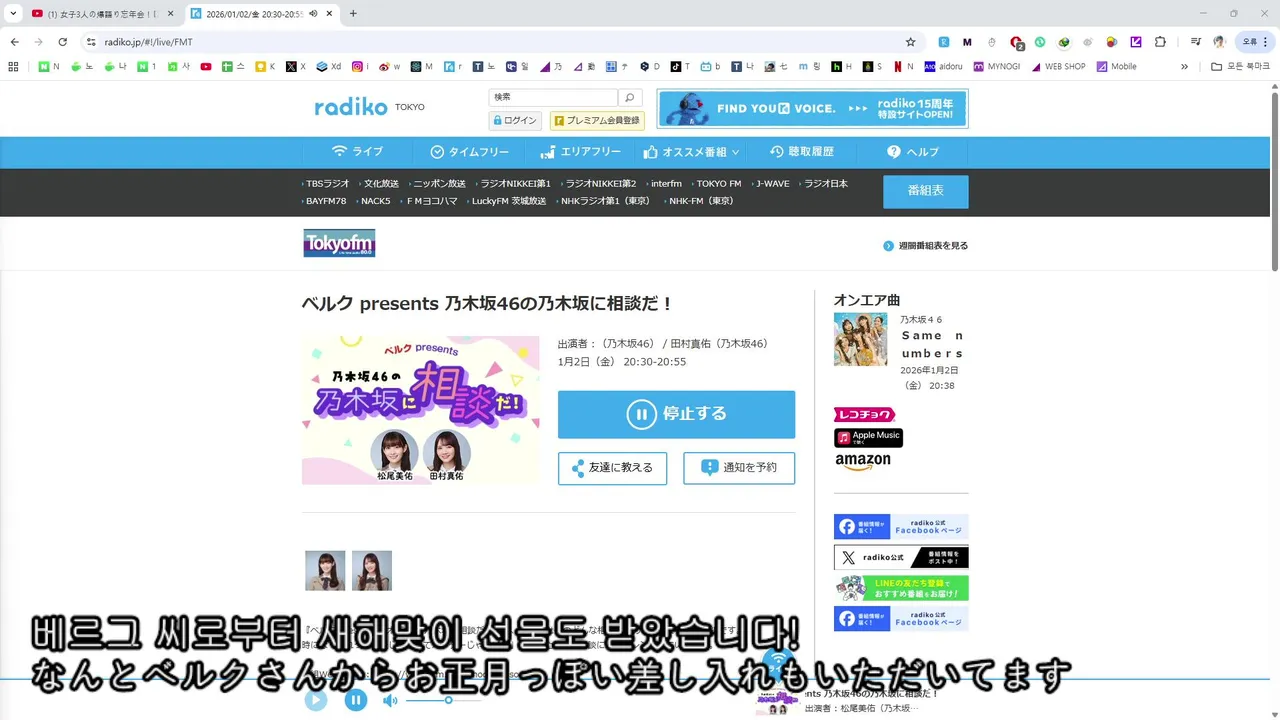Open the レコチョク store link
This screenshot has height=720, width=1280.
pos(864,415)
